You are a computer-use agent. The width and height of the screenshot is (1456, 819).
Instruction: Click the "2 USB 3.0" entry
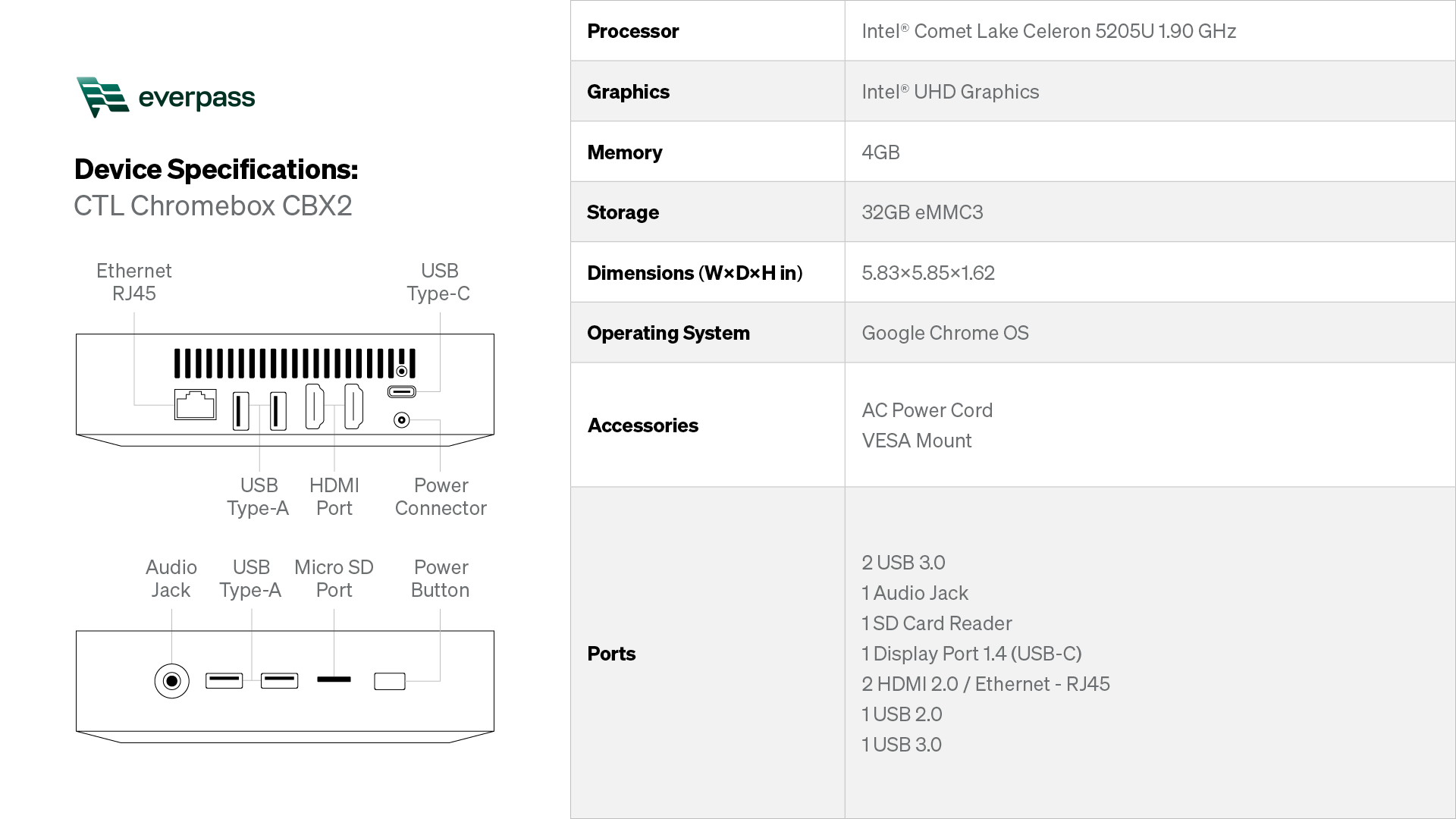903,563
